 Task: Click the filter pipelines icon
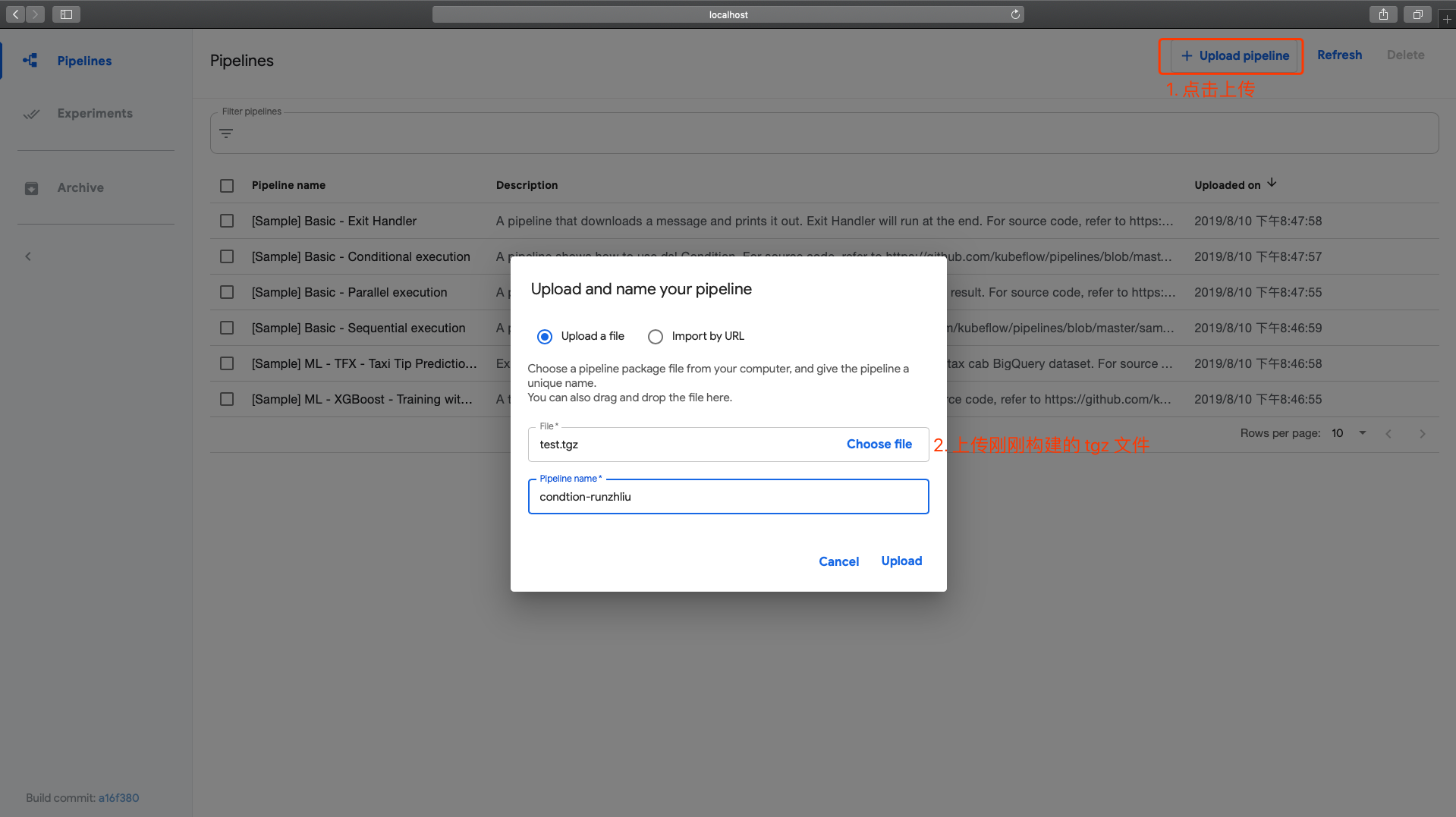point(226,134)
